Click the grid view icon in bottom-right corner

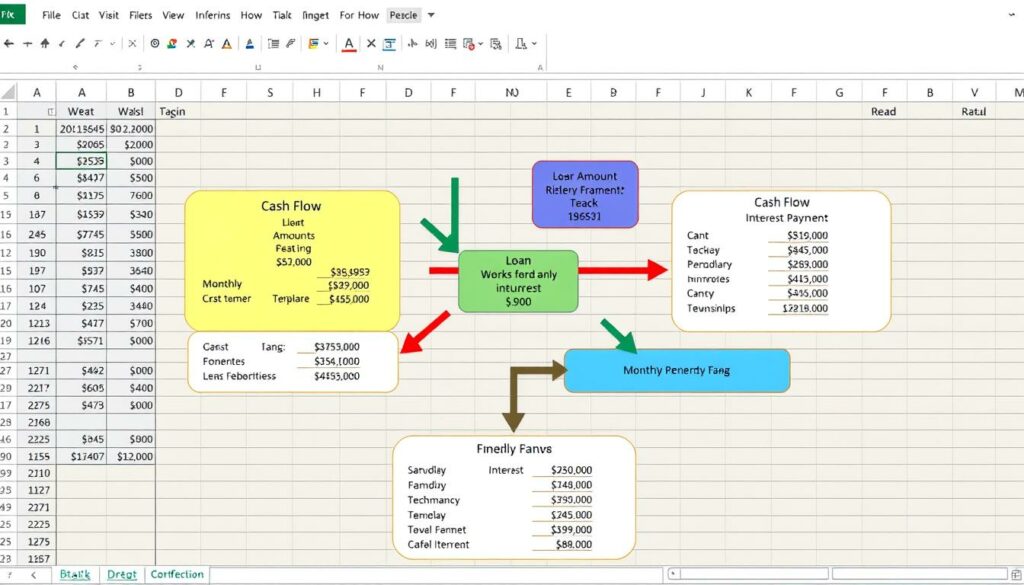click(1016, 575)
